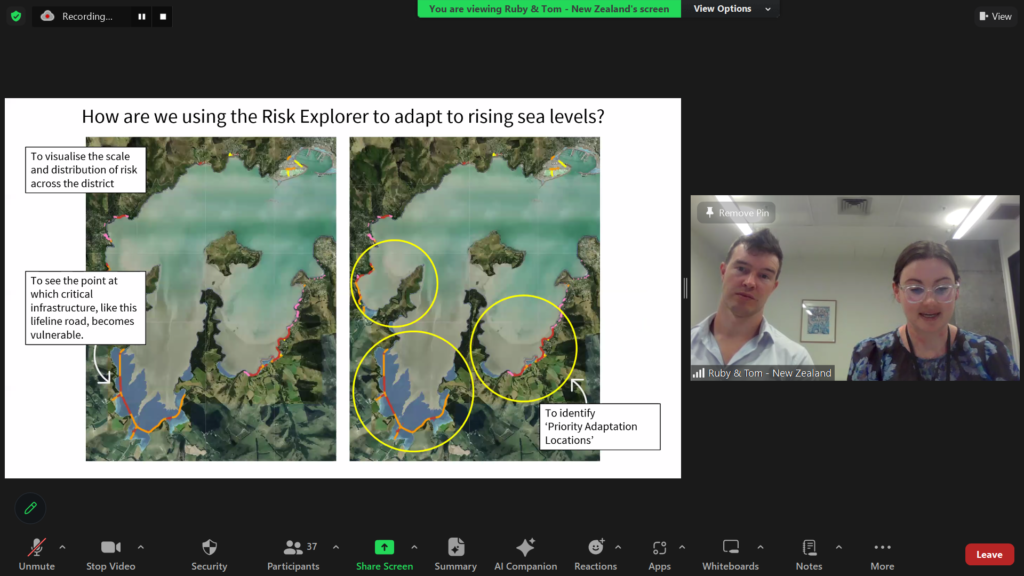Viewport: 1024px width, 576px height.
Task: Toggle Stop Video camera button
Action: point(110,548)
